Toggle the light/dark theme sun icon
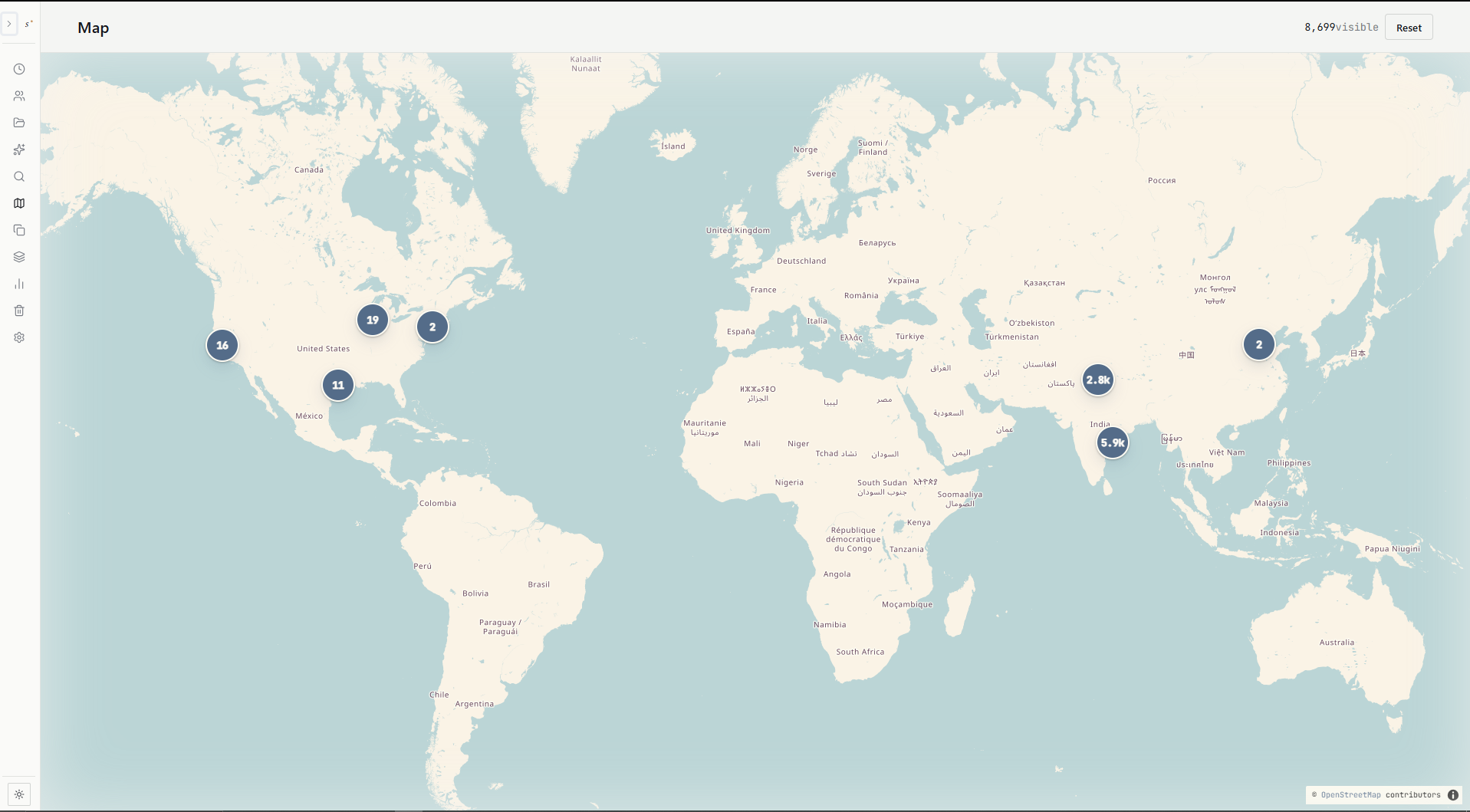The height and width of the screenshot is (812, 1470). [x=19, y=794]
